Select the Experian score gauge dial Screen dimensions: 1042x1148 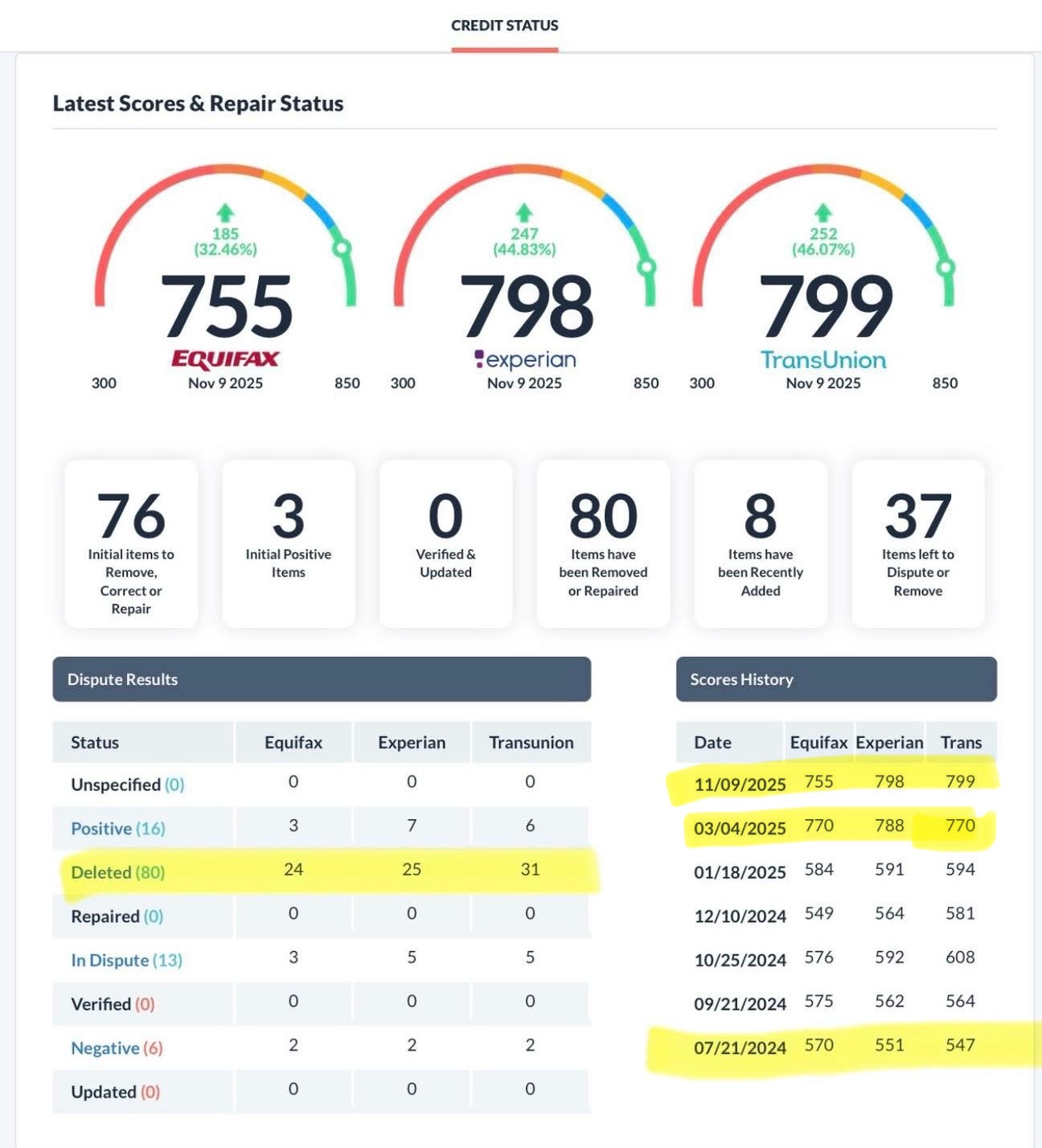click(646, 265)
